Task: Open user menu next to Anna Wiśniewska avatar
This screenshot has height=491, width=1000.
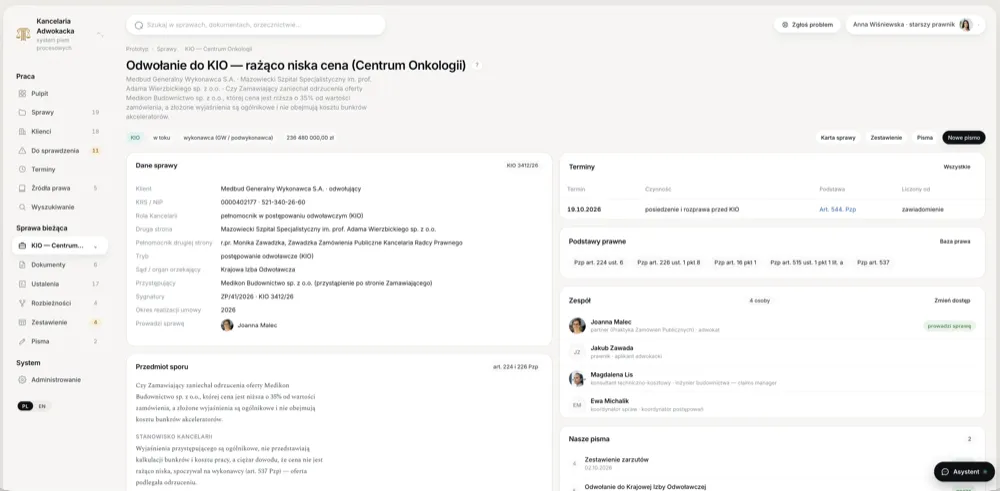Action: tap(978, 25)
